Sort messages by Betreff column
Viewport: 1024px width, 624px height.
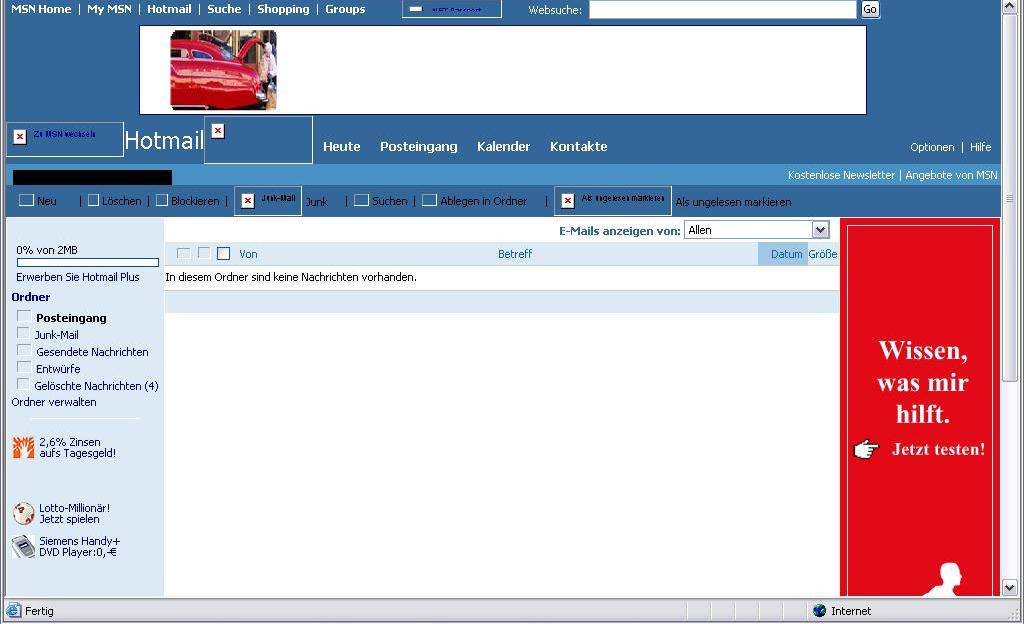point(515,254)
